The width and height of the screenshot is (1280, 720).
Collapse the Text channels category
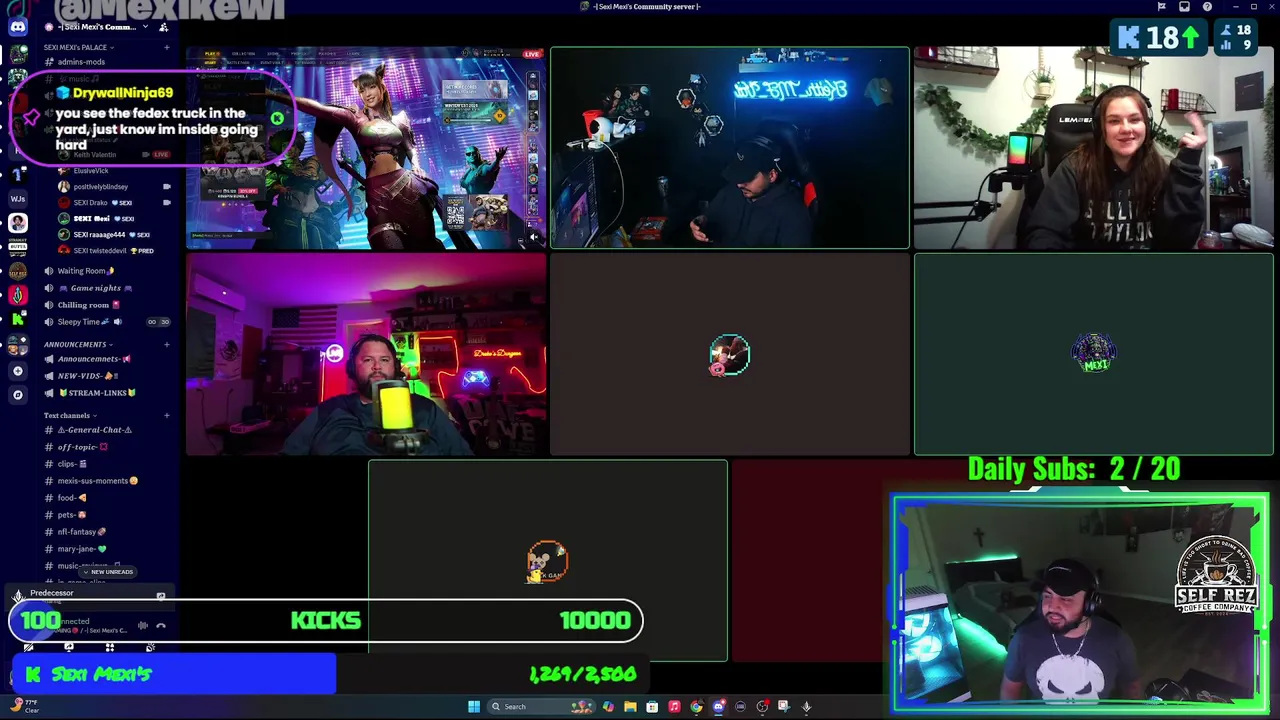coord(70,415)
